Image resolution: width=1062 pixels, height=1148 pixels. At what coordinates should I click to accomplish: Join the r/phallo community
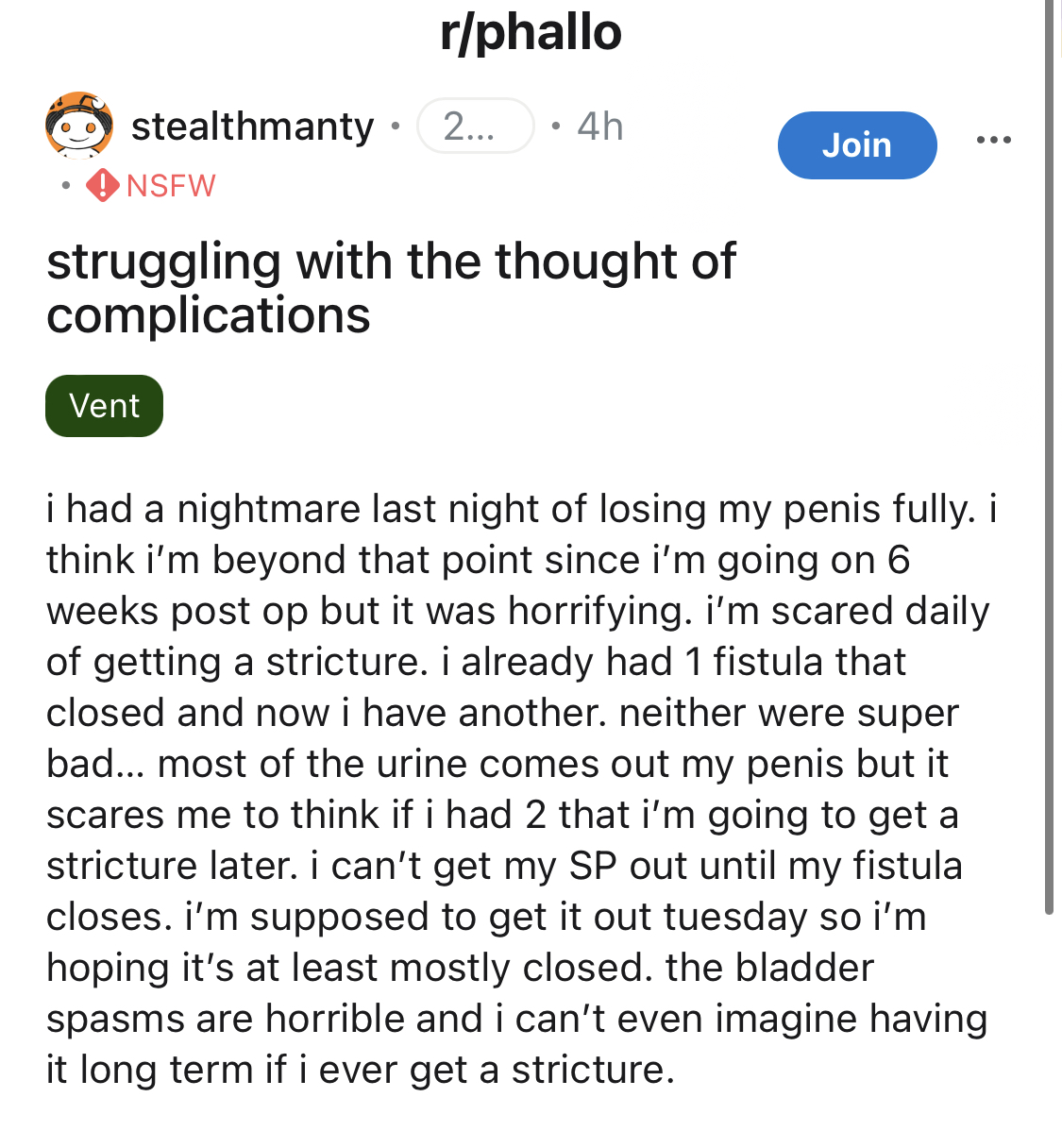click(x=856, y=144)
